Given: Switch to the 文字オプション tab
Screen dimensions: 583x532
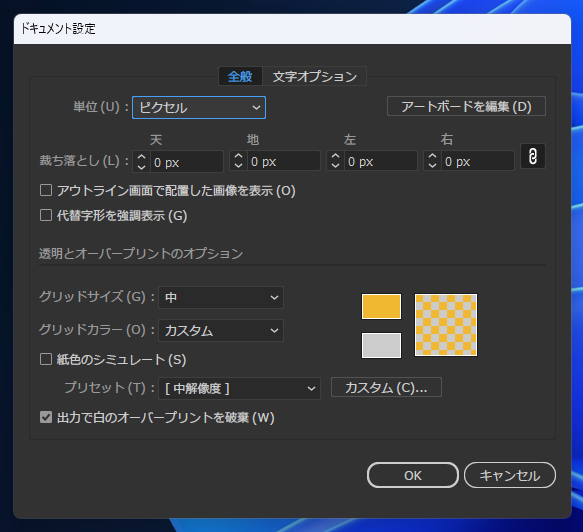Looking at the screenshot, I should coord(315,77).
